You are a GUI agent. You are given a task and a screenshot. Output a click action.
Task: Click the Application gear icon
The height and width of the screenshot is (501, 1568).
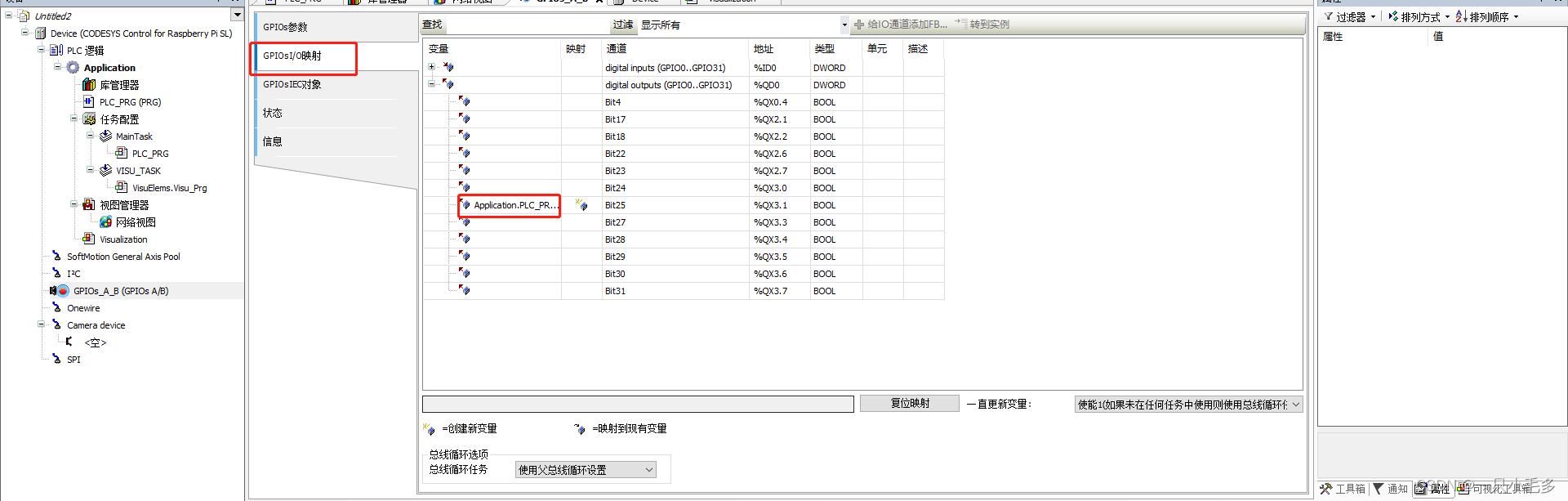(73, 67)
